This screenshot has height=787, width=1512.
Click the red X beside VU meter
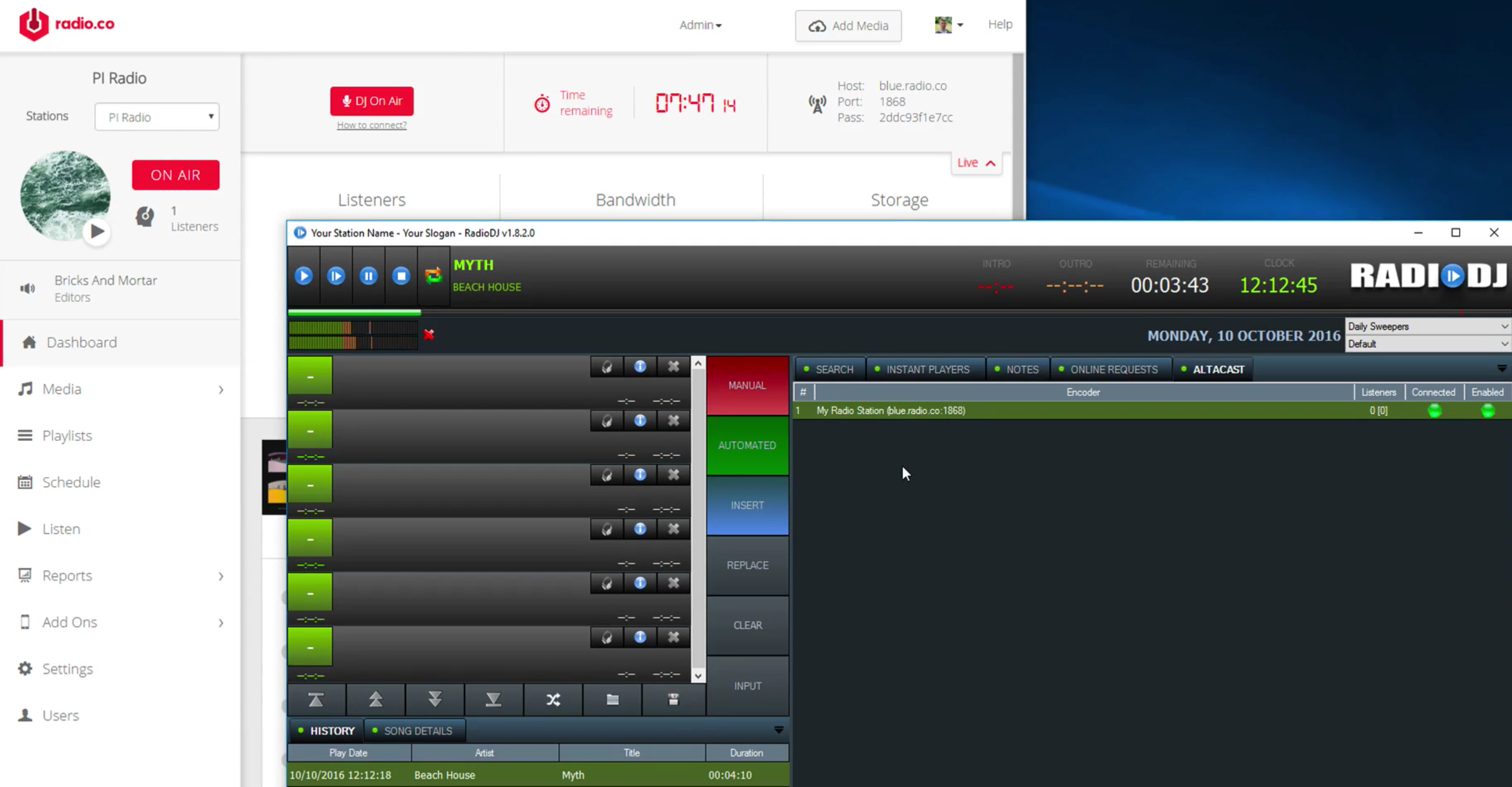click(x=429, y=335)
